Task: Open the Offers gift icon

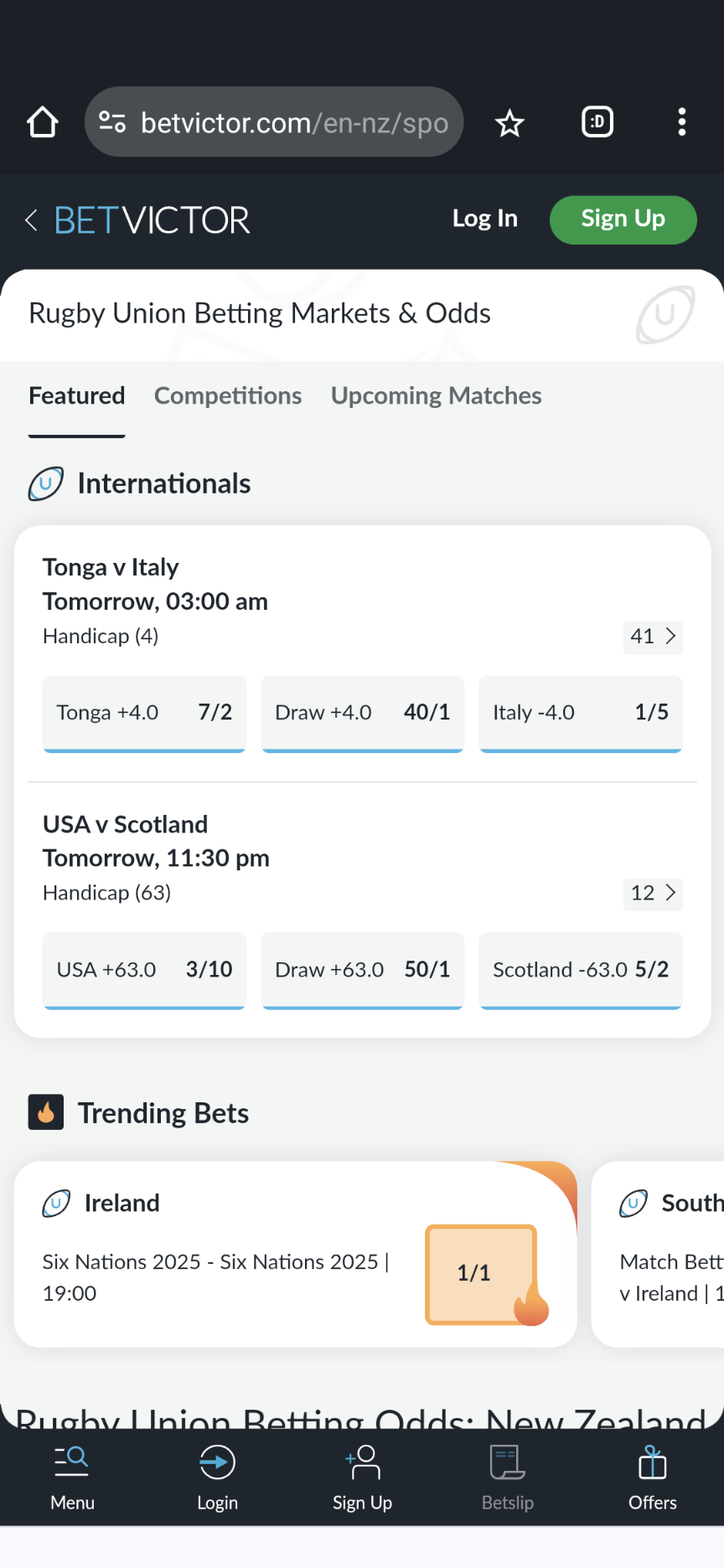Action: tap(652, 1470)
